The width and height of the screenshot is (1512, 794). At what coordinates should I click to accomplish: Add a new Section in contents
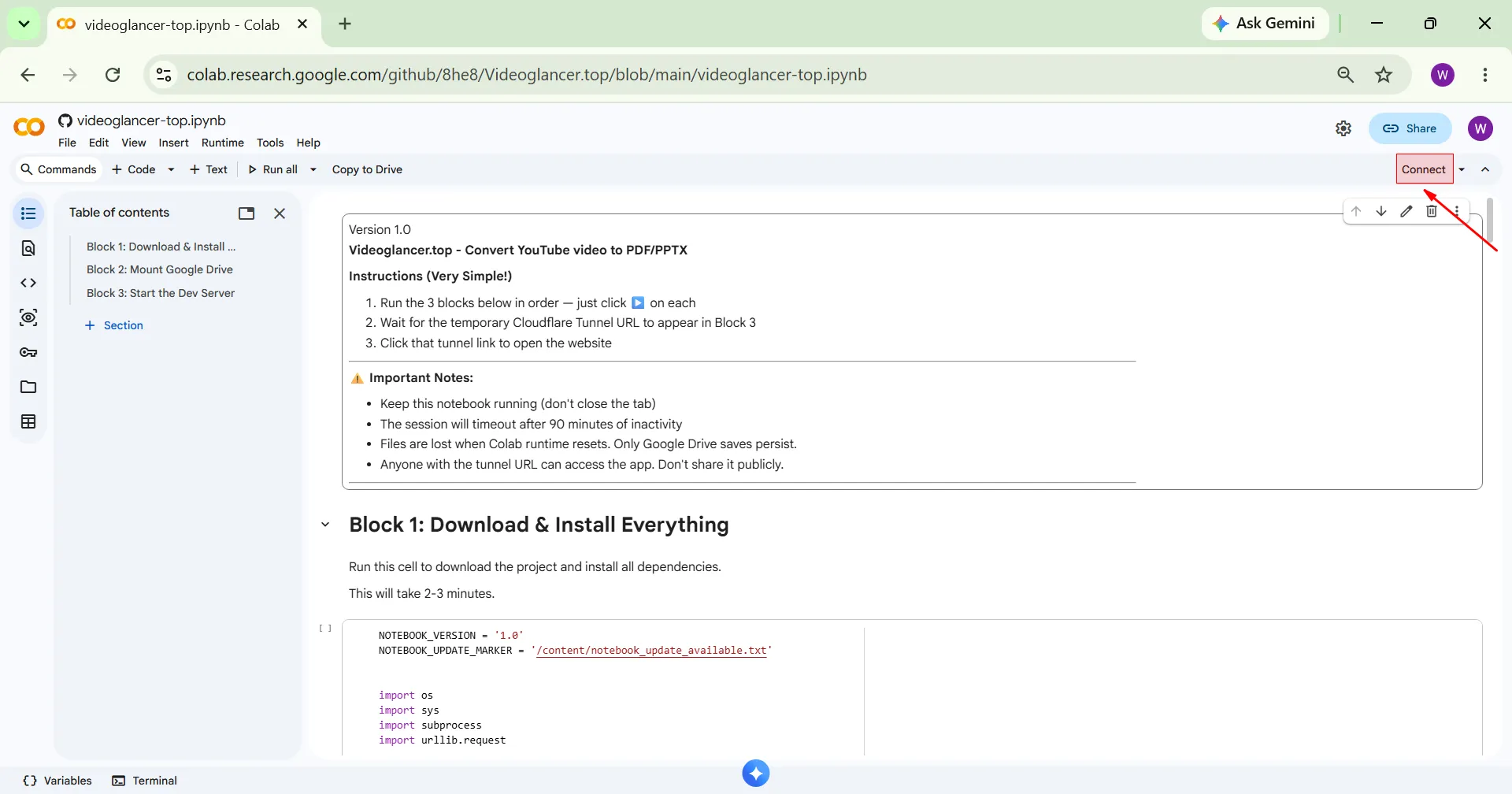tap(114, 325)
